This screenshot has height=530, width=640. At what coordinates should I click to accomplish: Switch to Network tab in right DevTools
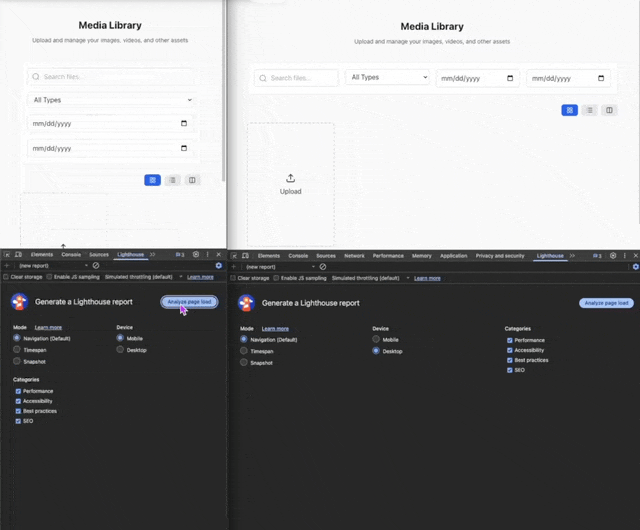[x=354, y=256]
